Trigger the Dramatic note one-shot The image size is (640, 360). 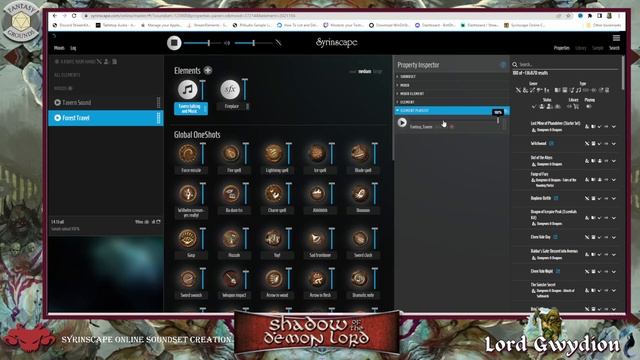pyautogui.click(x=360, y=278)
